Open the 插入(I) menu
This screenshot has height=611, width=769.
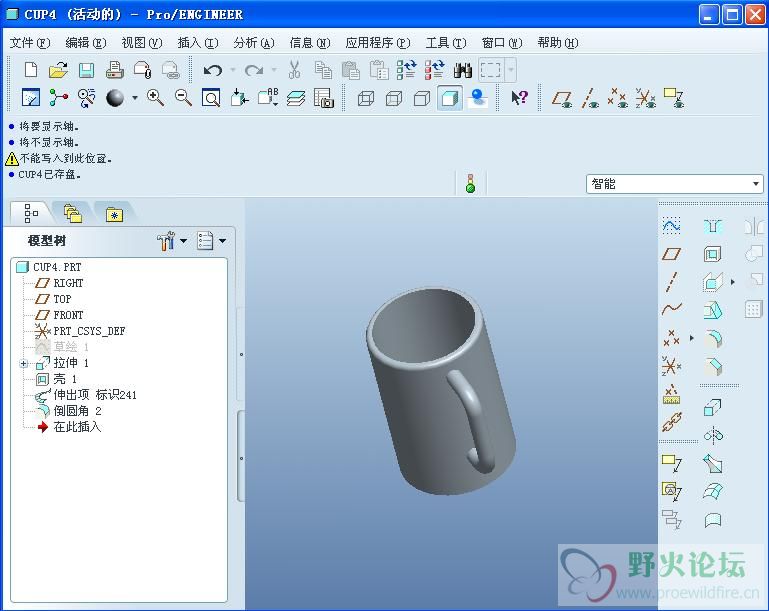[x=198, y=43]
